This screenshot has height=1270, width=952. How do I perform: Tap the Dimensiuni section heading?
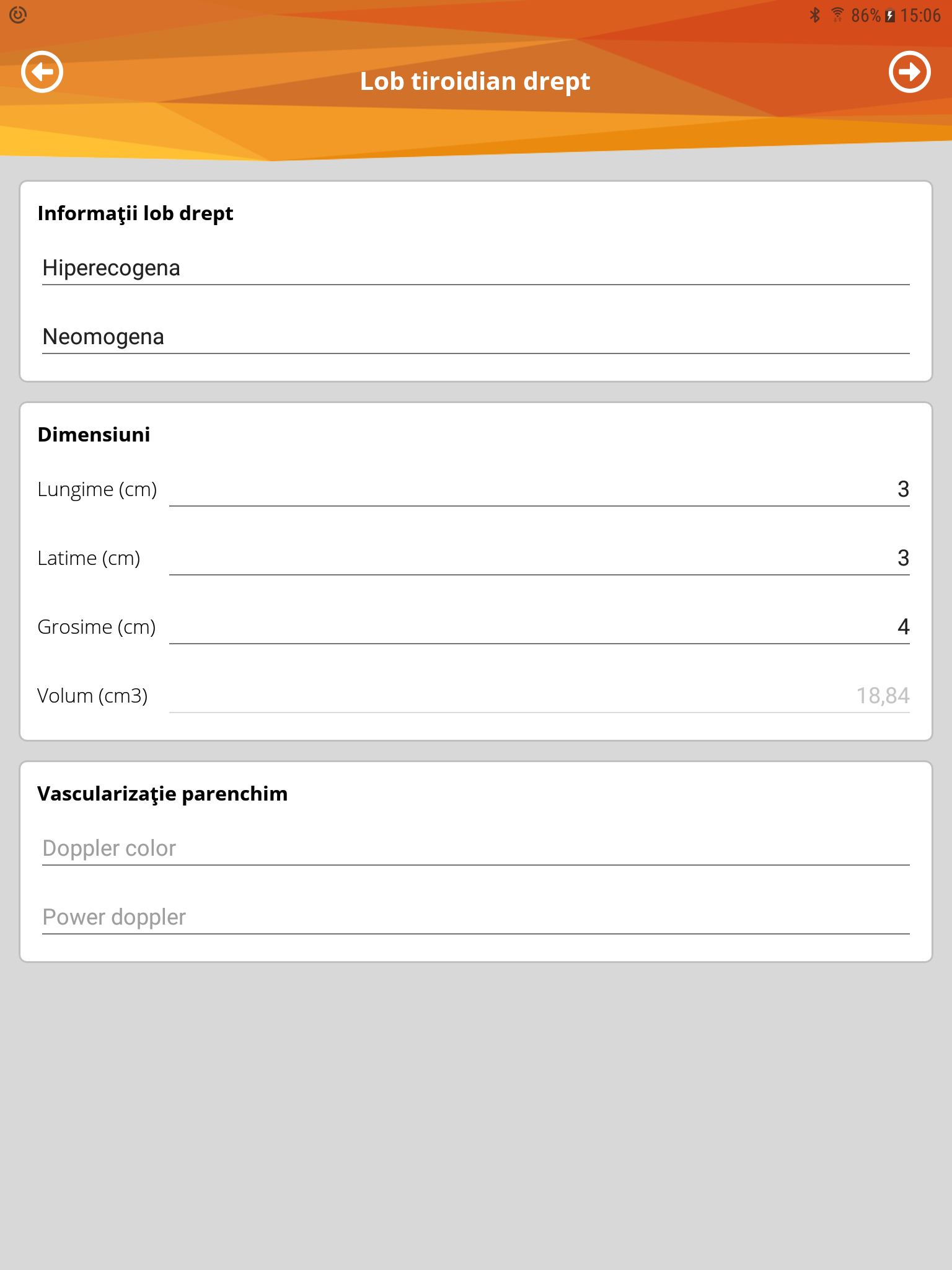point(94,435)
